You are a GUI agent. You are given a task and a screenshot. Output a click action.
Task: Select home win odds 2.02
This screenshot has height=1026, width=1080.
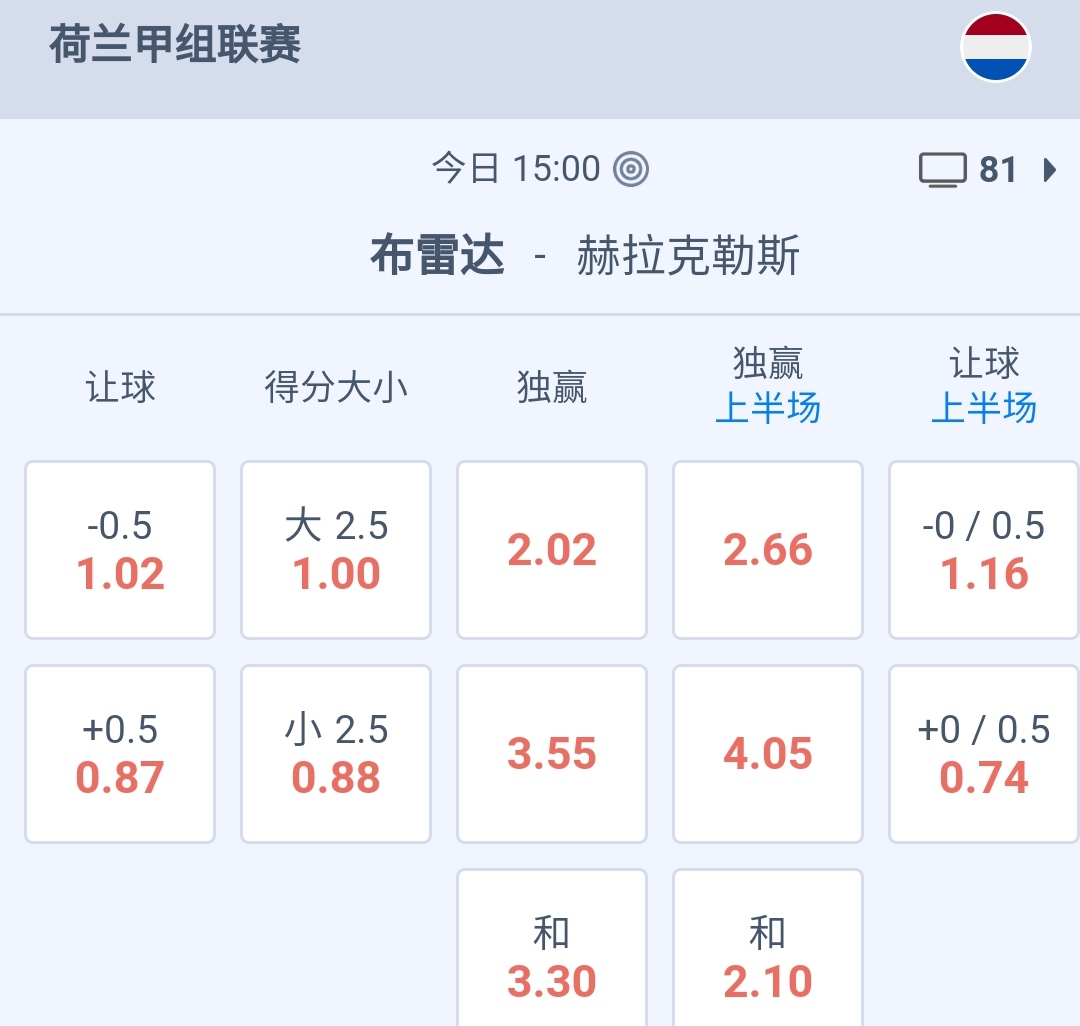[x=552, y=550]
